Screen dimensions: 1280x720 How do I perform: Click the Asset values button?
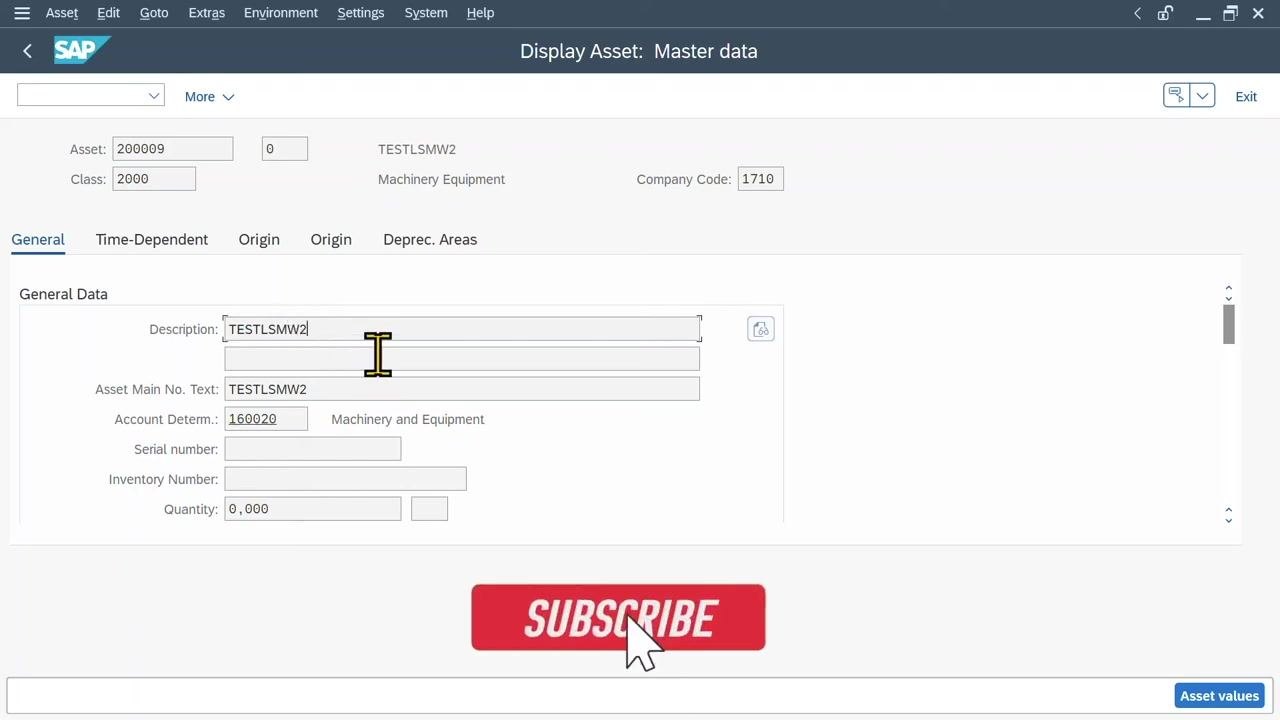pyautogui.click(x=1219, y=695)
